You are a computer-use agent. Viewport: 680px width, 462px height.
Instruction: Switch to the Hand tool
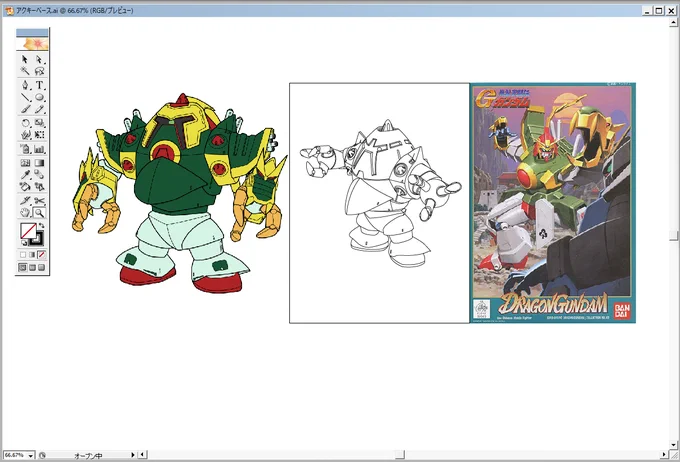tap(25, 213)
